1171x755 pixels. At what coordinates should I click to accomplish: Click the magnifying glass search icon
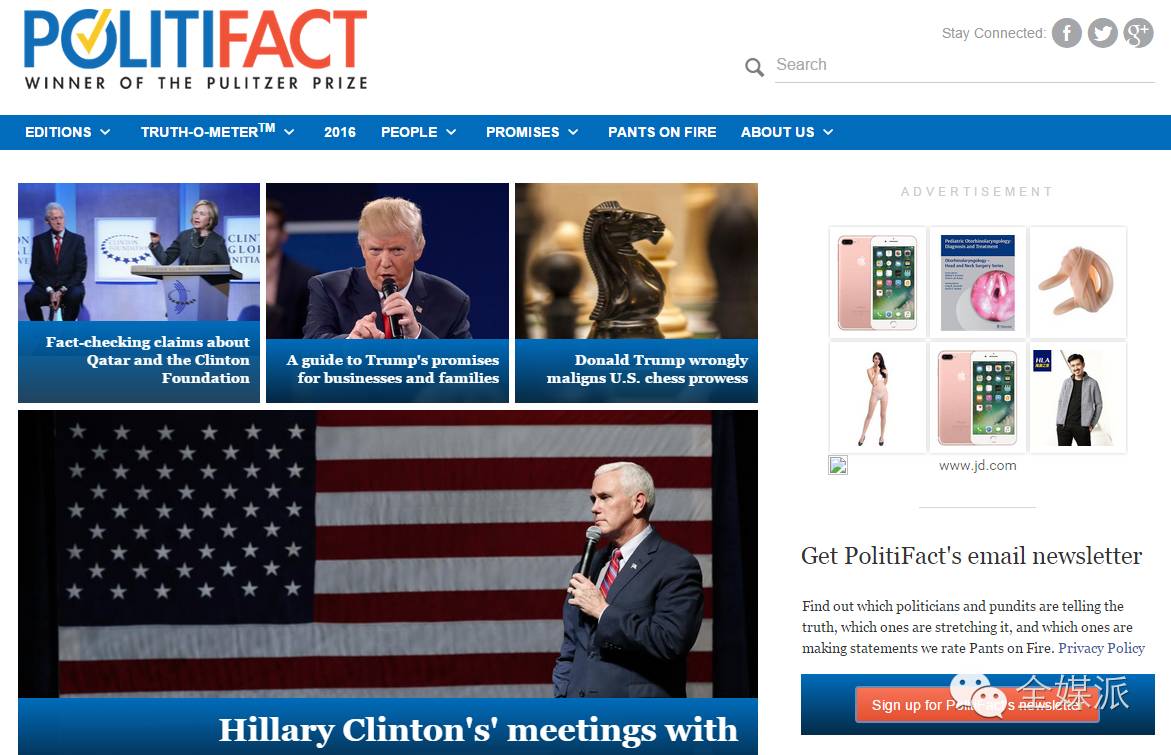pyautogui.click(x=754, y=67)
